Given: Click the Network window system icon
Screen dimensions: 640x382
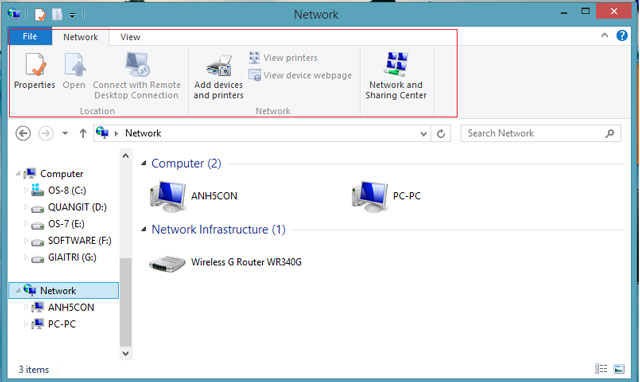Looking at the screenshot, I should coord(14,14).
